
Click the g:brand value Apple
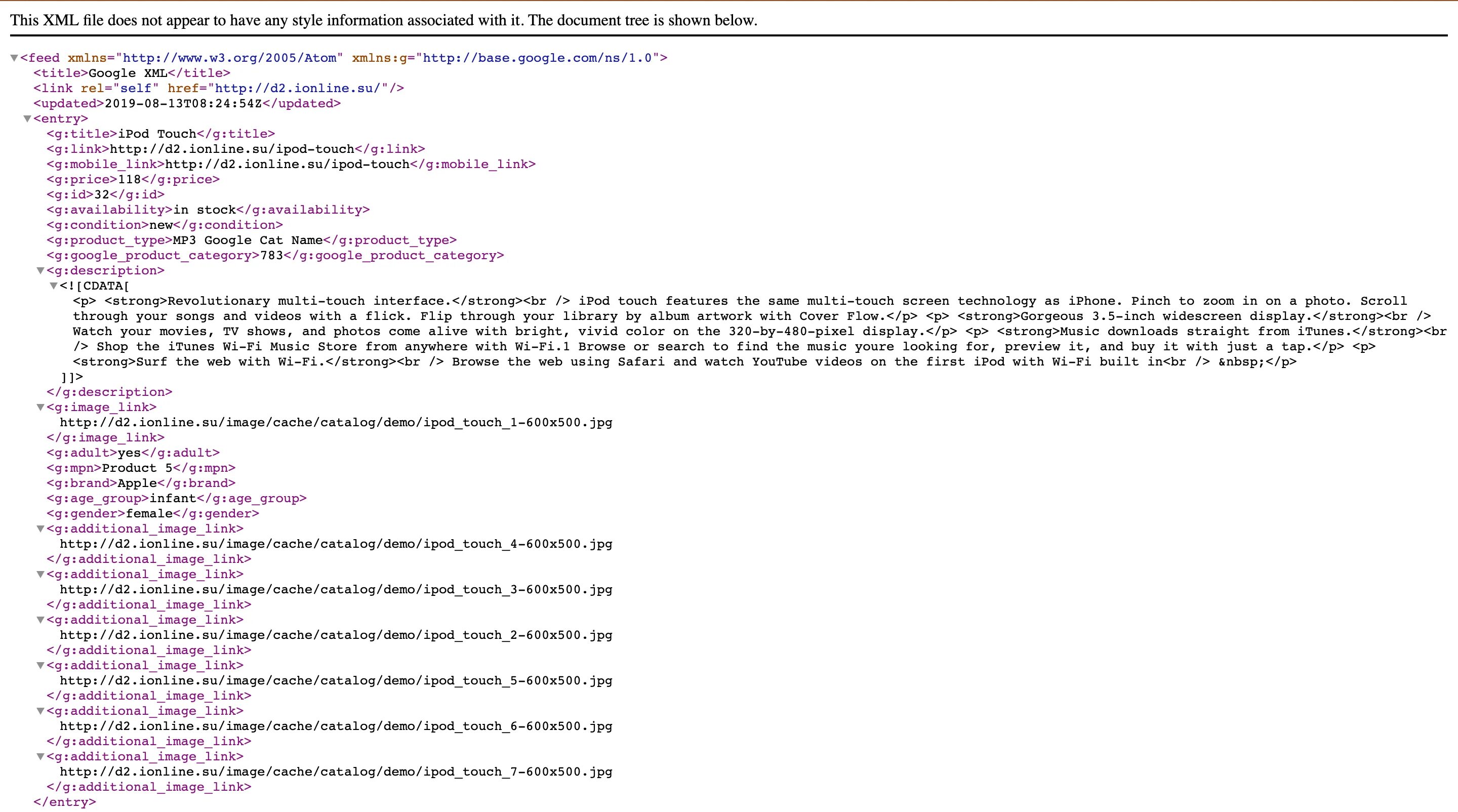click(137, 483)
